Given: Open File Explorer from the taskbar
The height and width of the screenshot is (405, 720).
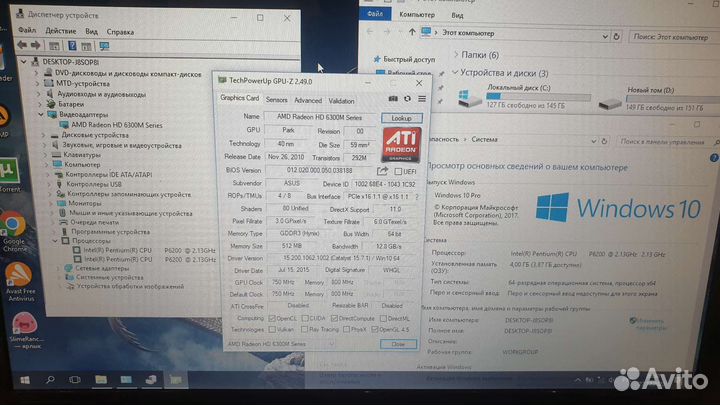Looking at the screenshot, I should coord(101,379).
